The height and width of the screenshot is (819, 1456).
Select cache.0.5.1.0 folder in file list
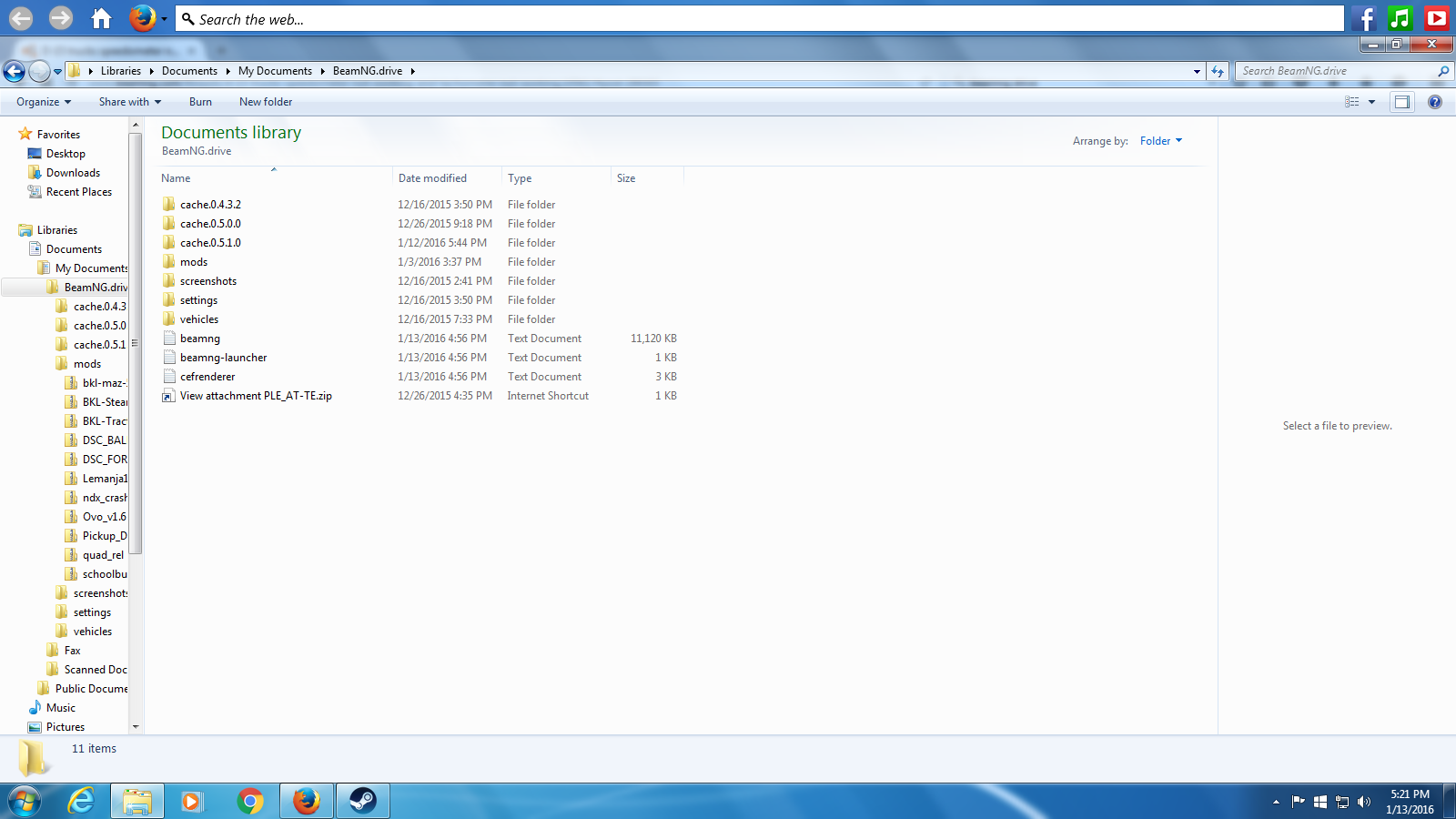point(210,243)
